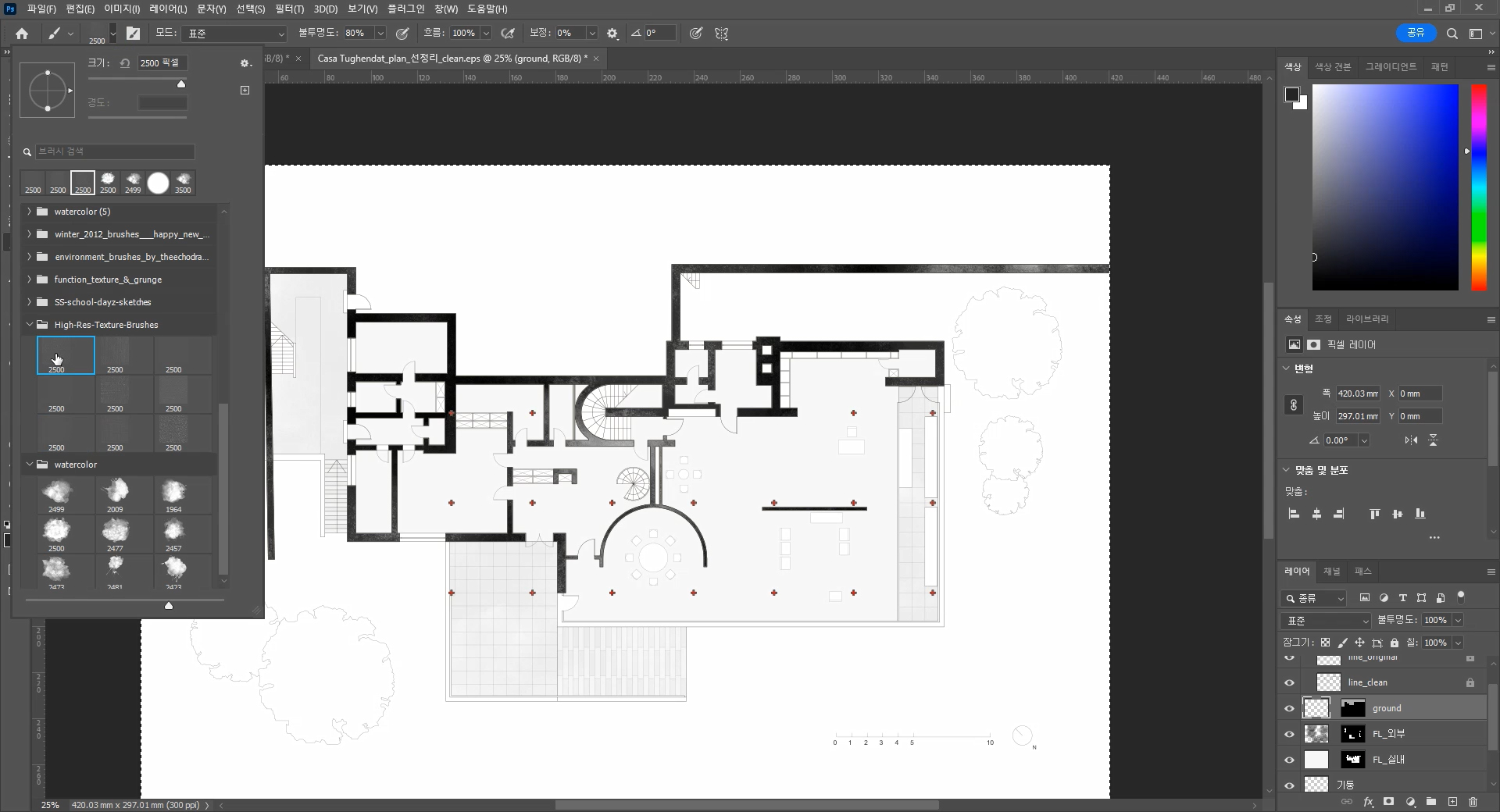Open the brush settings panel toggle icon
The image size is (1500, 812).
(x=134, y=34)
